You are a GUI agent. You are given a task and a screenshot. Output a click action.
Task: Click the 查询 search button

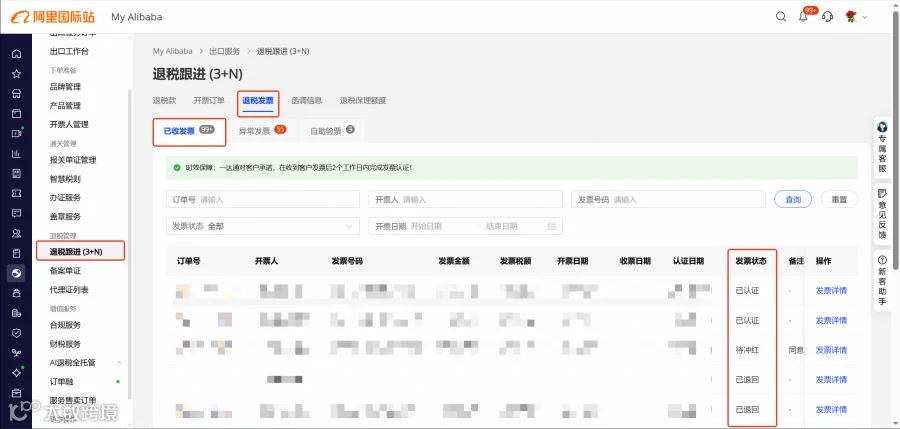[x=793, y=199]
